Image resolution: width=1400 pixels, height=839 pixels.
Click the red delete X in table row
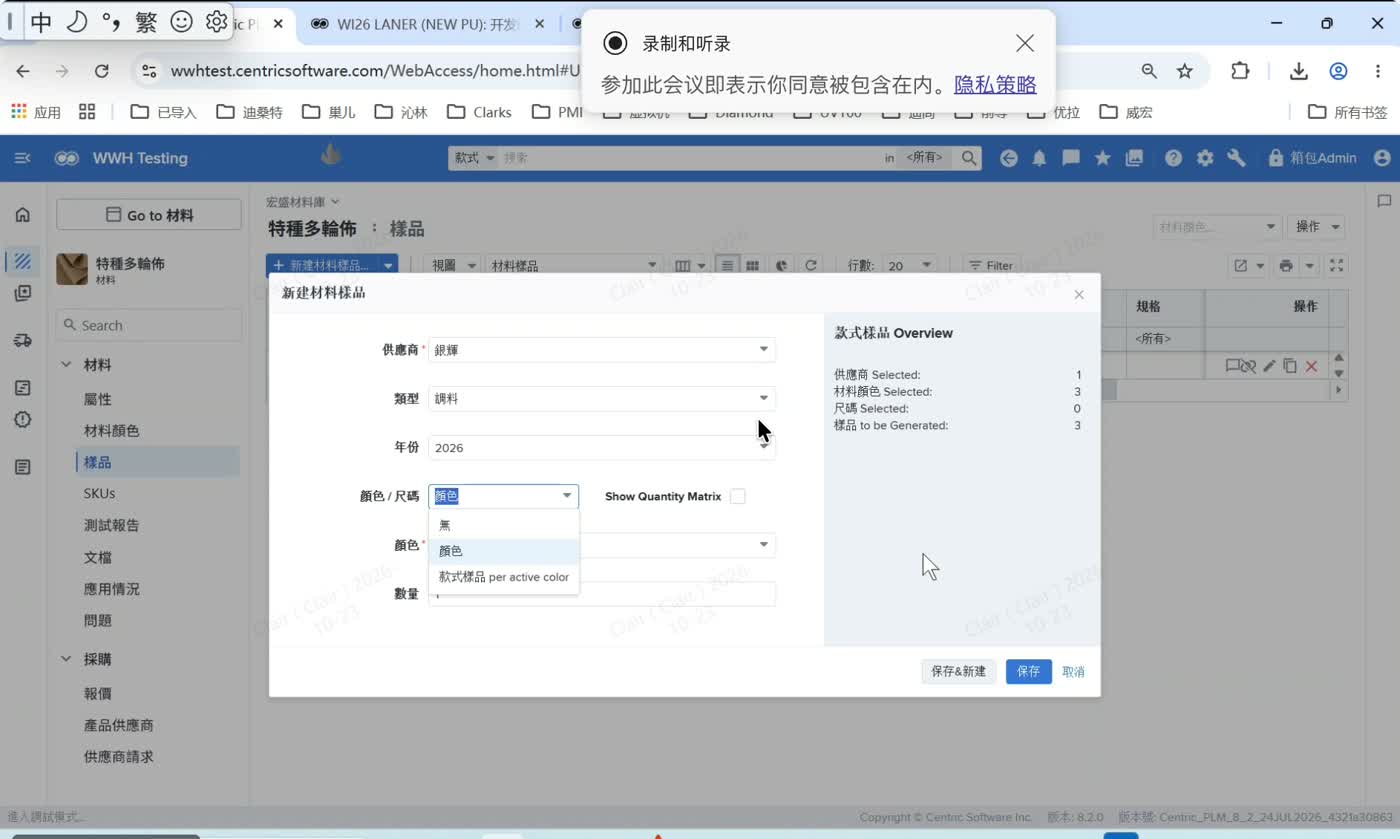pos(1311,366)
